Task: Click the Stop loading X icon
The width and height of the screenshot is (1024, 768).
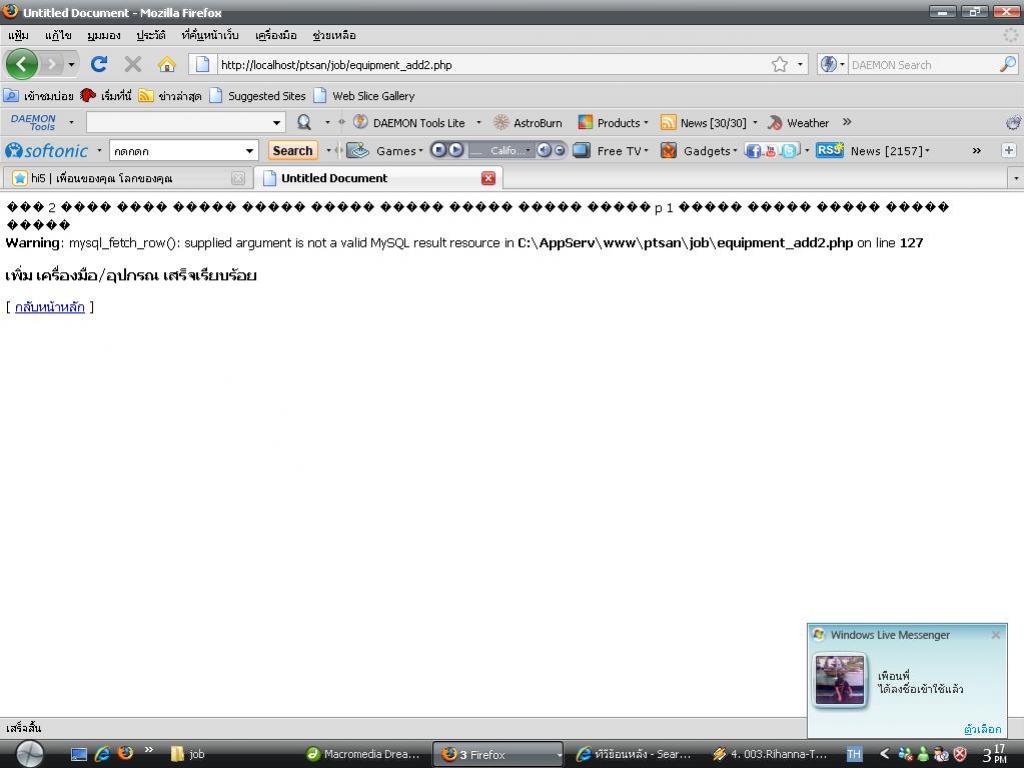Action: (133, 64)
